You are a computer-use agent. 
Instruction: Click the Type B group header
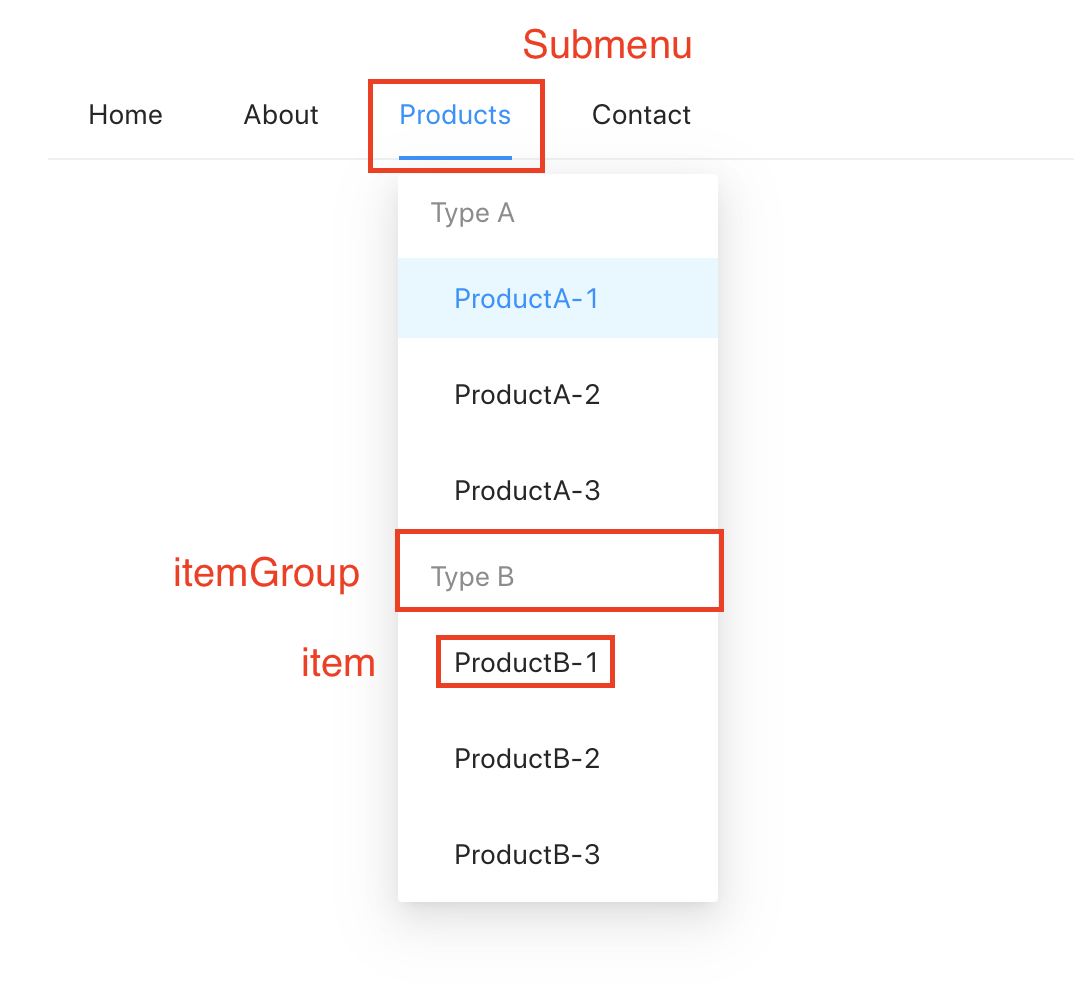[472, 577]
